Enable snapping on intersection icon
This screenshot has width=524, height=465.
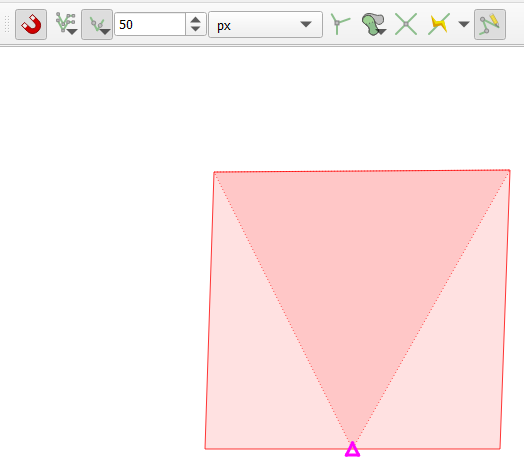tap(406, 24)
